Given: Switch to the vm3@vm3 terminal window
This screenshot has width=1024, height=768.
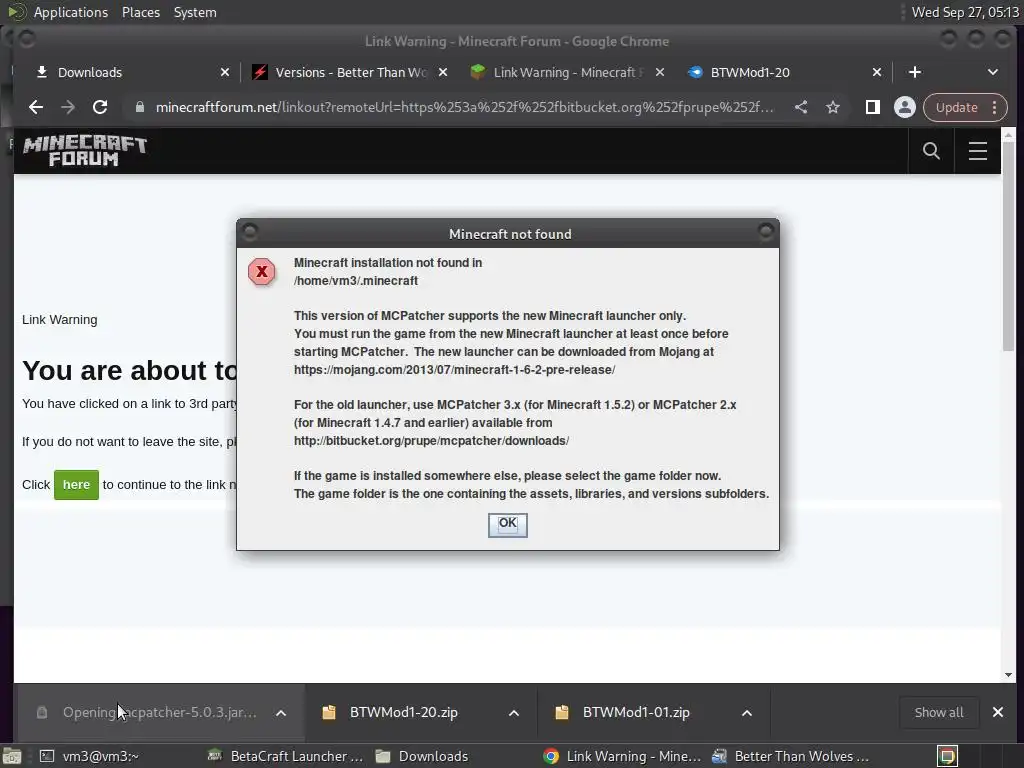Looking at the screenshot, I should (89, 756).
